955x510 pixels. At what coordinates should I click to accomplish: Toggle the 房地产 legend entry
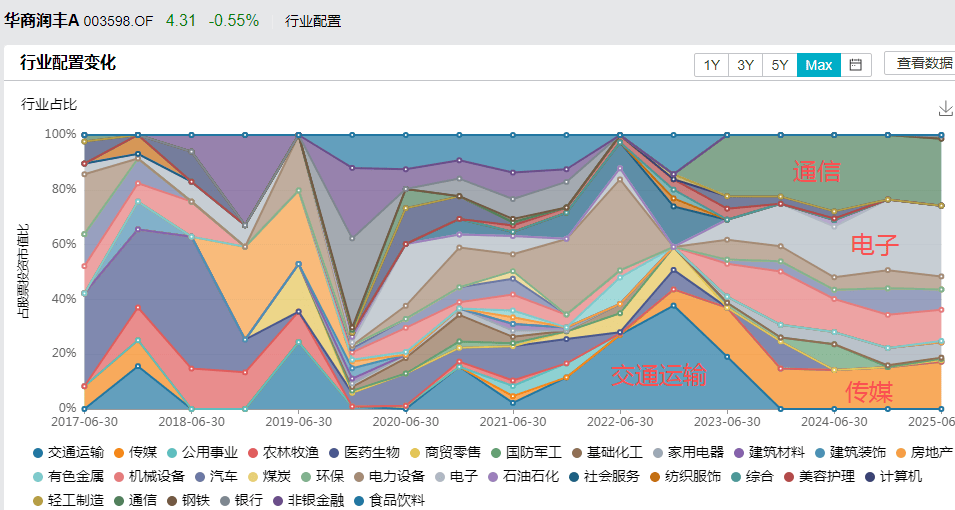point(923,453)
